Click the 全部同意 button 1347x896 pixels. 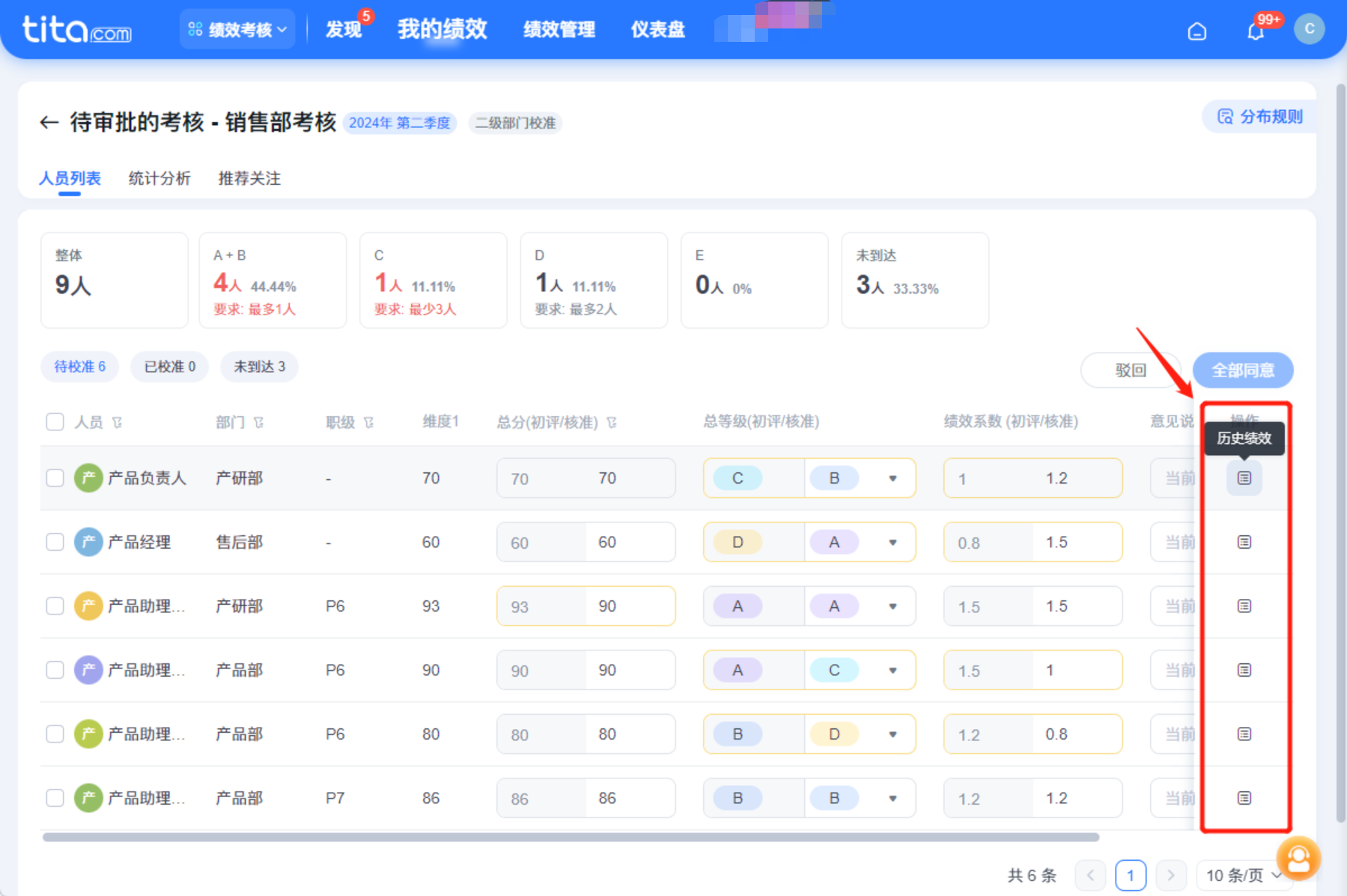pyautogui.click(x=1242, y=370)
